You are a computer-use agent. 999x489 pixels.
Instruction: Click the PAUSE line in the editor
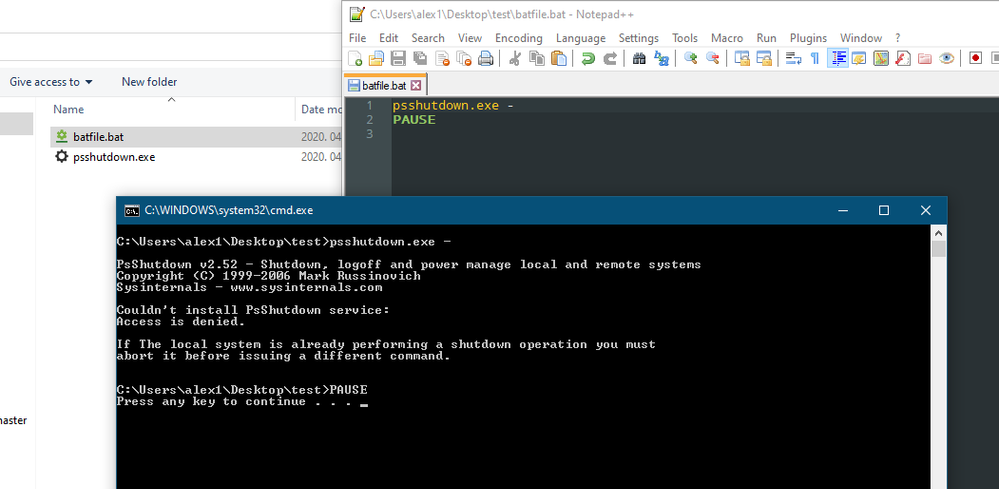click(x=414, y=120)
